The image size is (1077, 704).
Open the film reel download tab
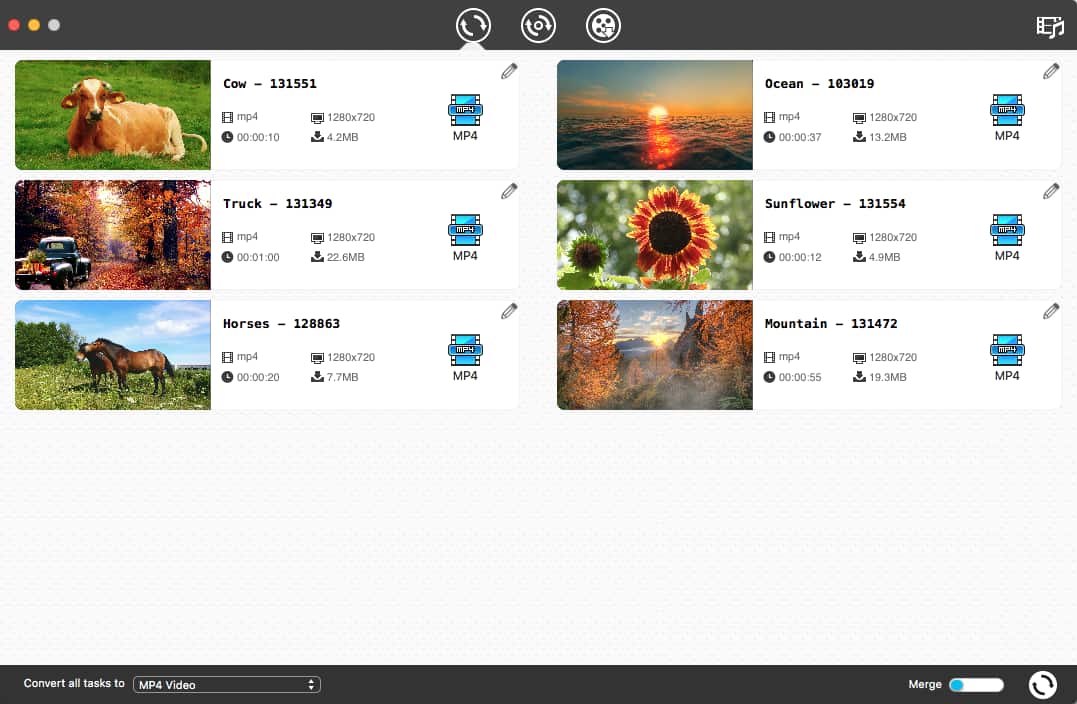click(x=604, y=25)
